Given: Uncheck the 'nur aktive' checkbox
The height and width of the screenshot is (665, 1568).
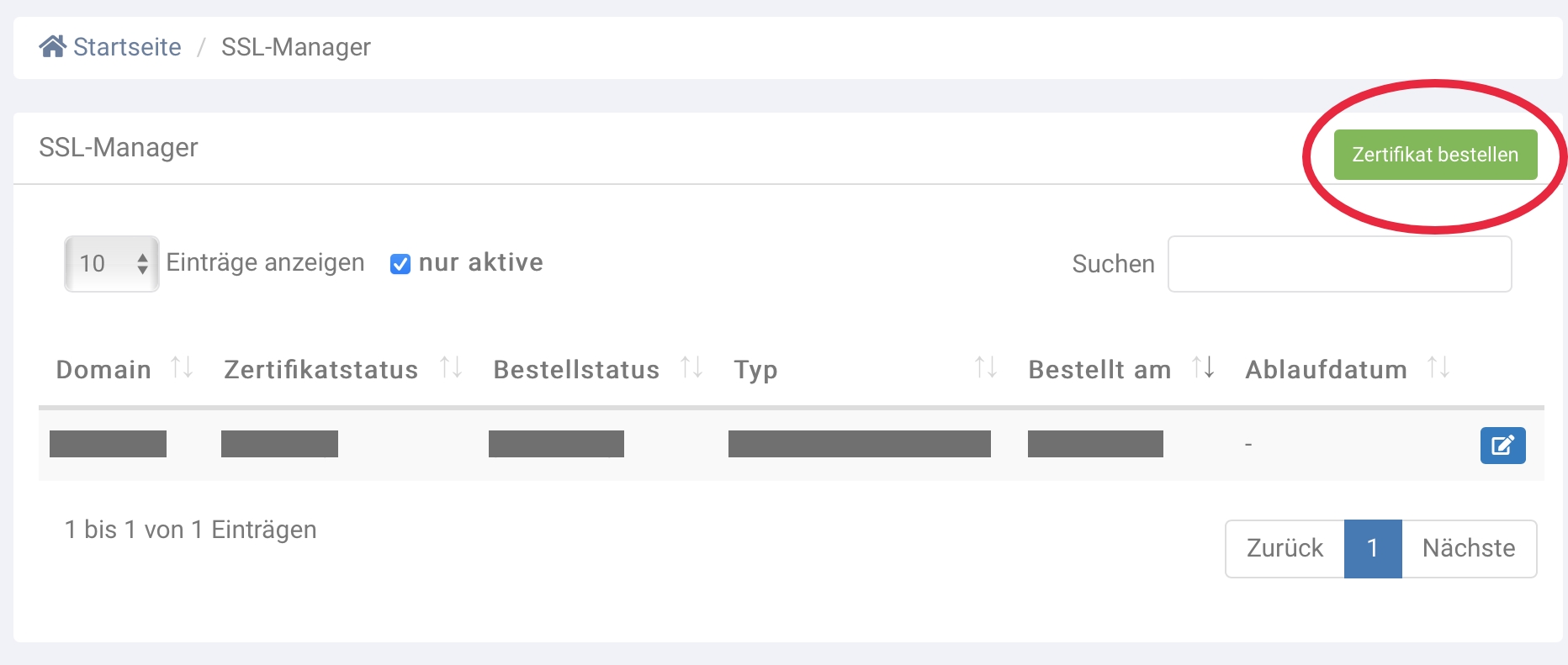Looking at the screenshot, I should [400, 264].
